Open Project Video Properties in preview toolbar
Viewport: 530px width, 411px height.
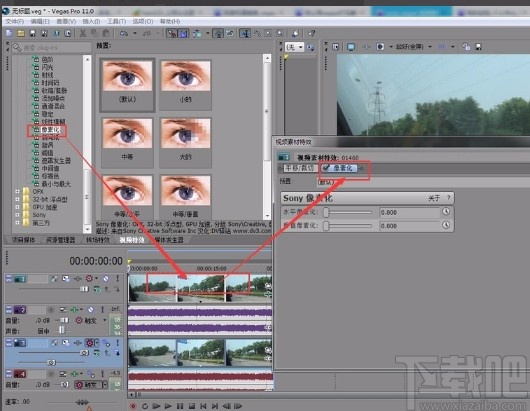(336, 47)
